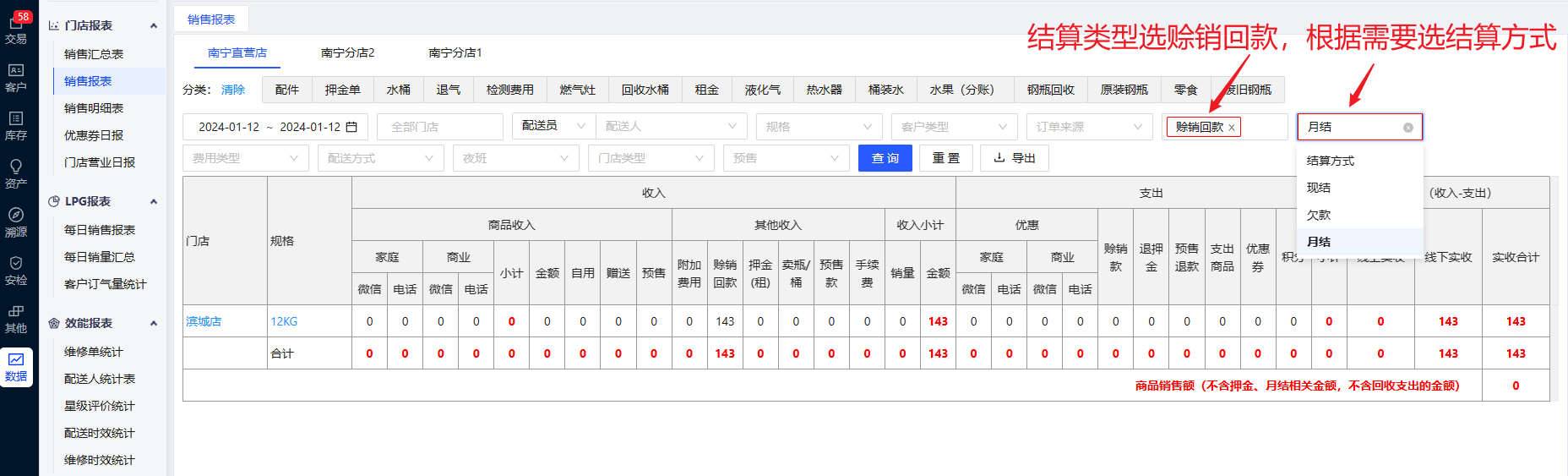Click the calendar icon in date range
1568x476 pixels.
(352, 127)
